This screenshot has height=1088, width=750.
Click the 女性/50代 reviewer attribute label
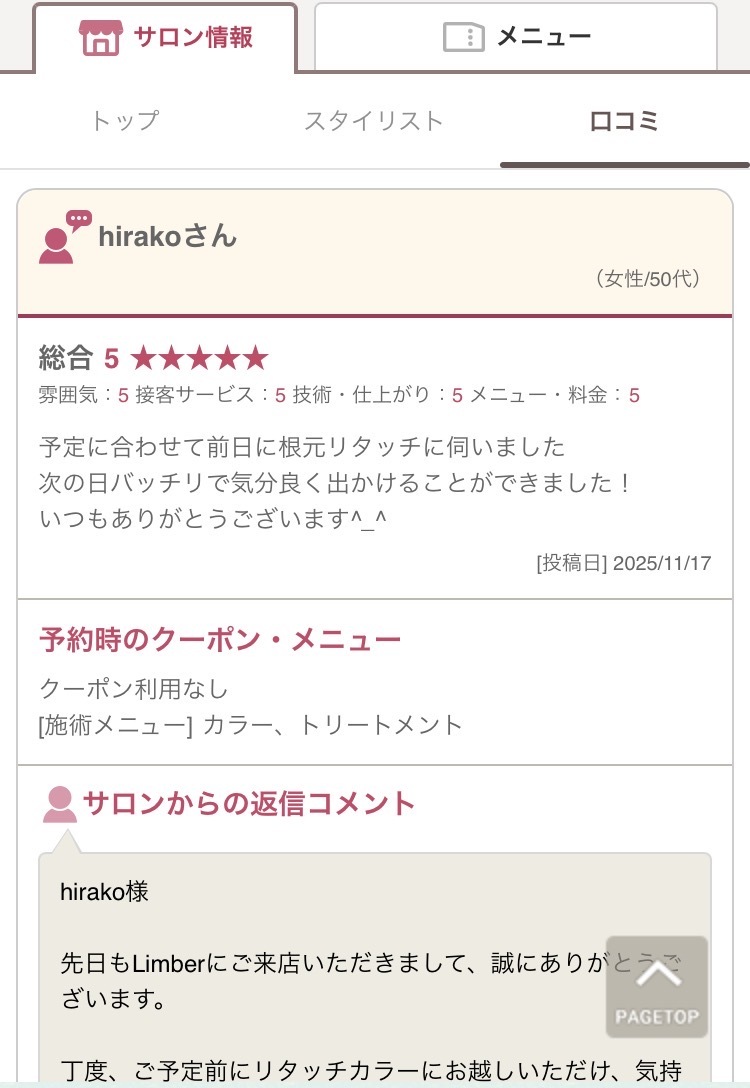(647, 279)
